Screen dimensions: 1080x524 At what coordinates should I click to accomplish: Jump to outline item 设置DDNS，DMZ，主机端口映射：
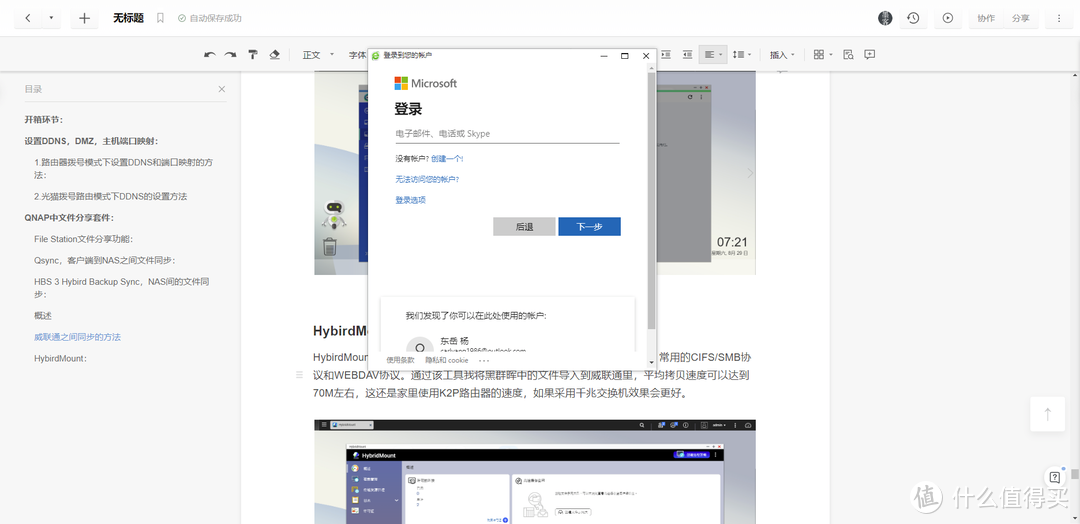(92, 141)
